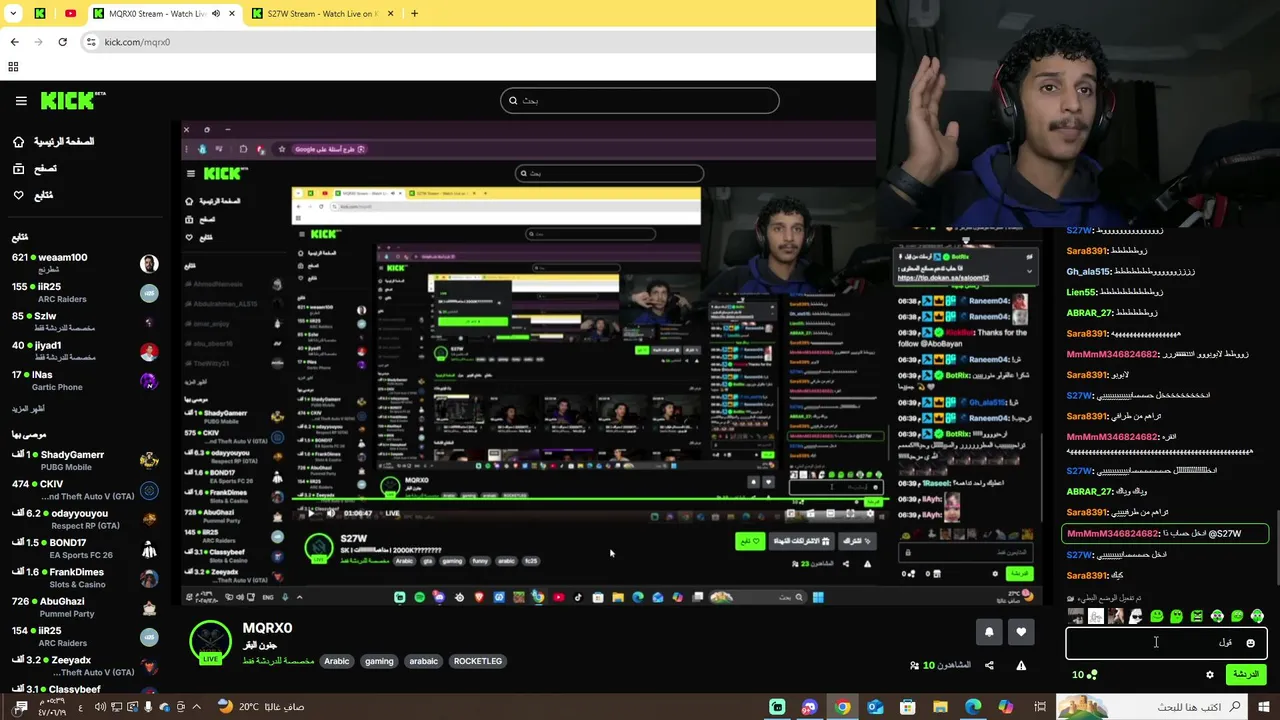1280x720 pixels.
Task: Click the KICK logo
Action: pos(73,101)
